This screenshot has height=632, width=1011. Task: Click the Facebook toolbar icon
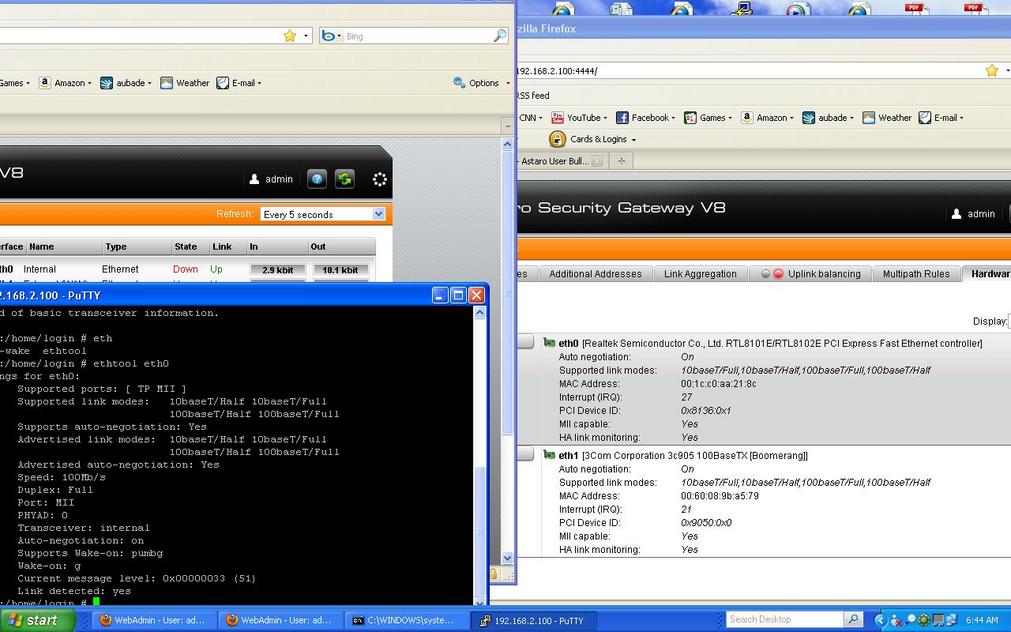pos(622,118)
